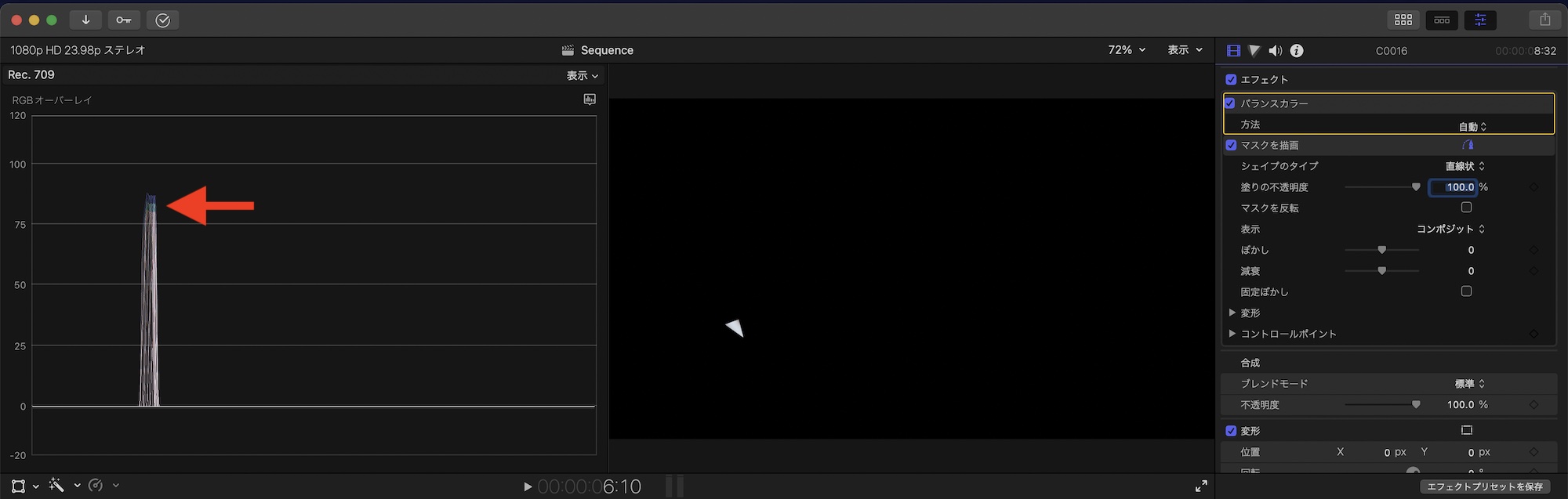1568x499 pixels.
Task: Toggle the timeline layout filmstrip icon
Action: tap(1442, 20)
